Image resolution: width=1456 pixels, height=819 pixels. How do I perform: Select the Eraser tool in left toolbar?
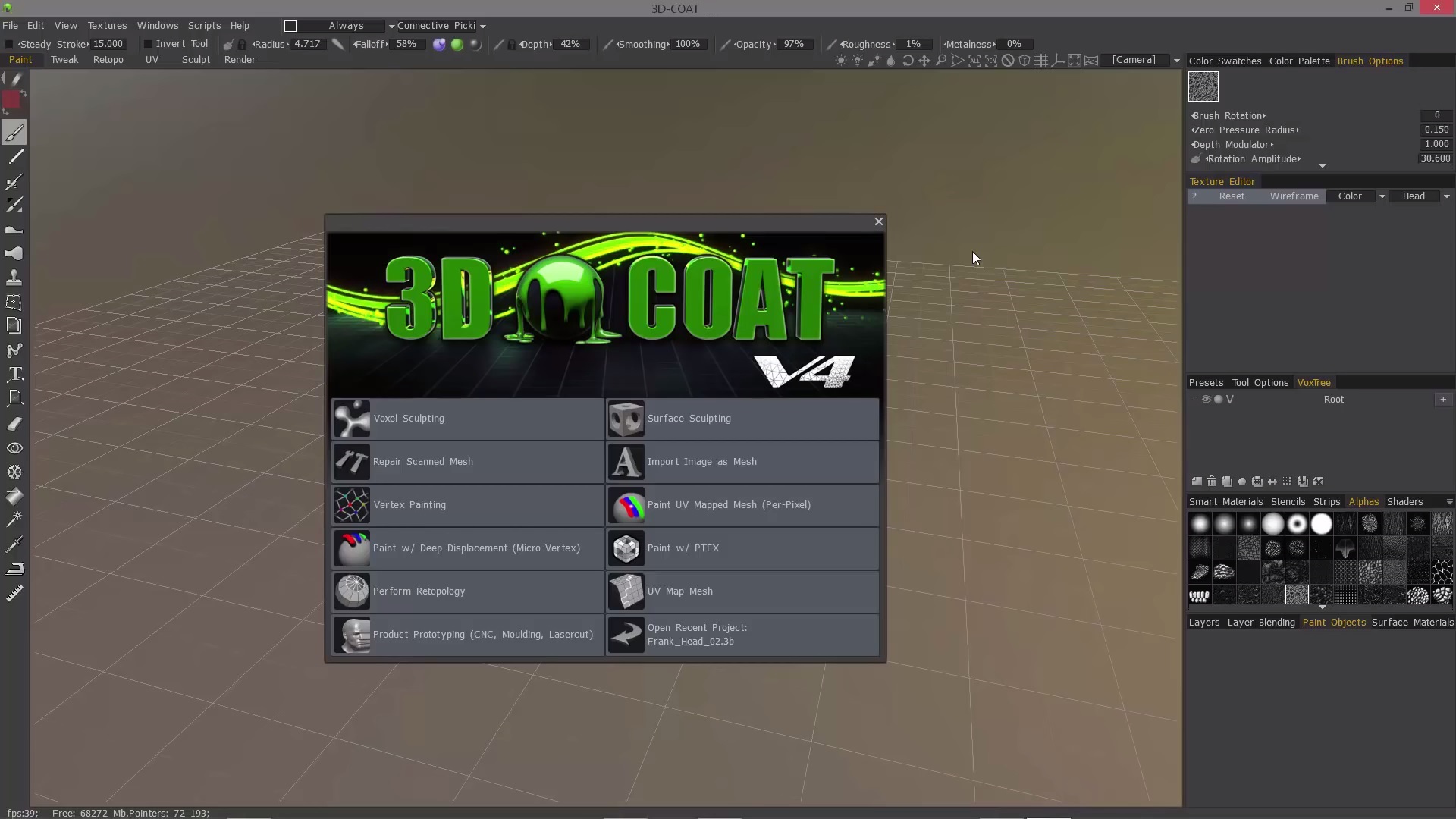(14, 424)
